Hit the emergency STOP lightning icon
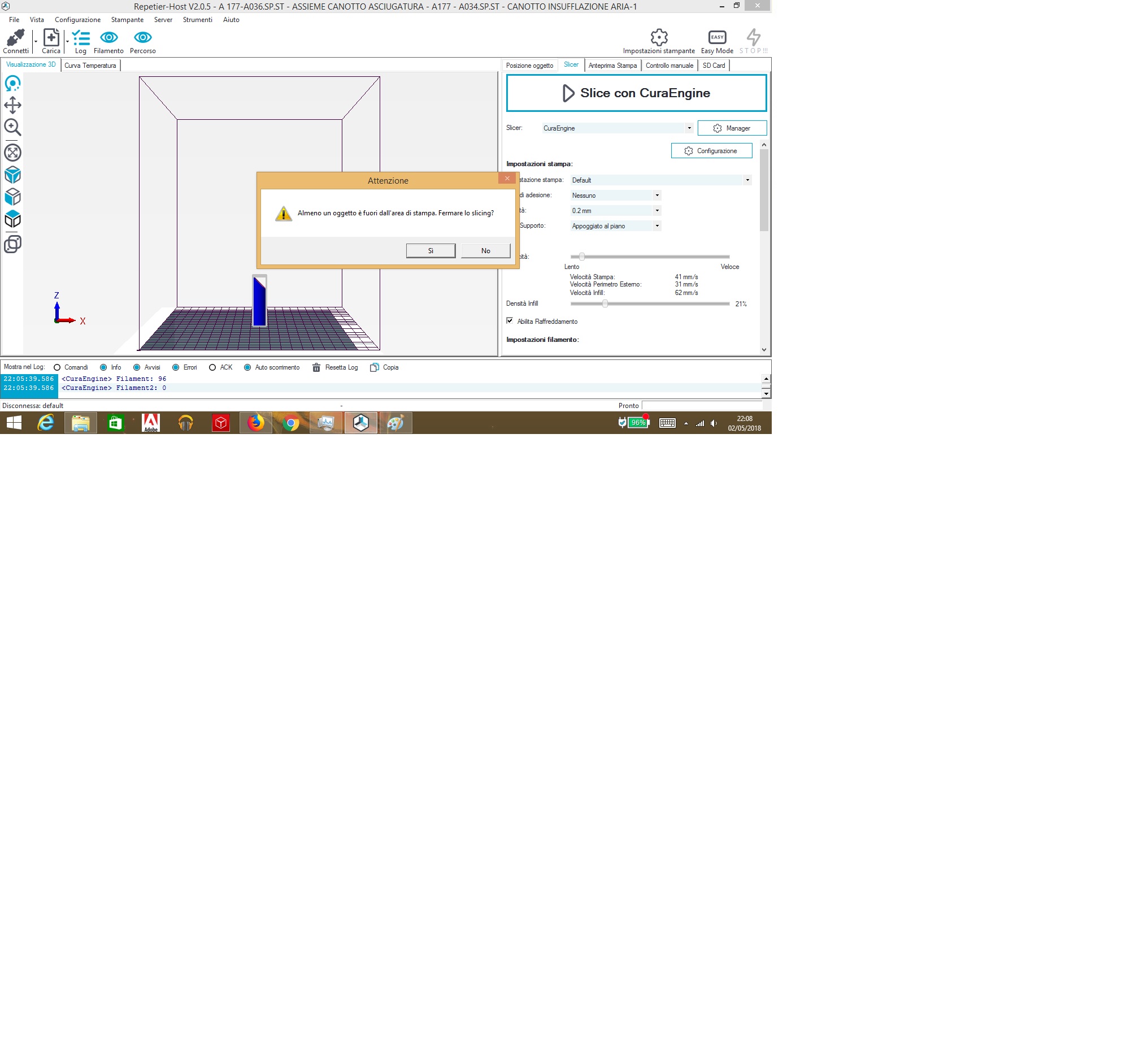1148x1063 pixels. click(754, 37)
